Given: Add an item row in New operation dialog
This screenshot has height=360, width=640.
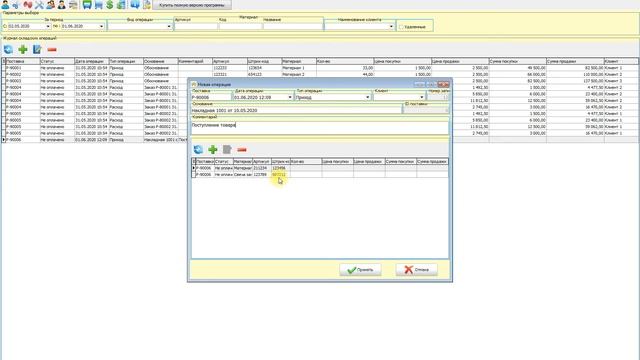Looking at the screenshot, I should point(213,150).
